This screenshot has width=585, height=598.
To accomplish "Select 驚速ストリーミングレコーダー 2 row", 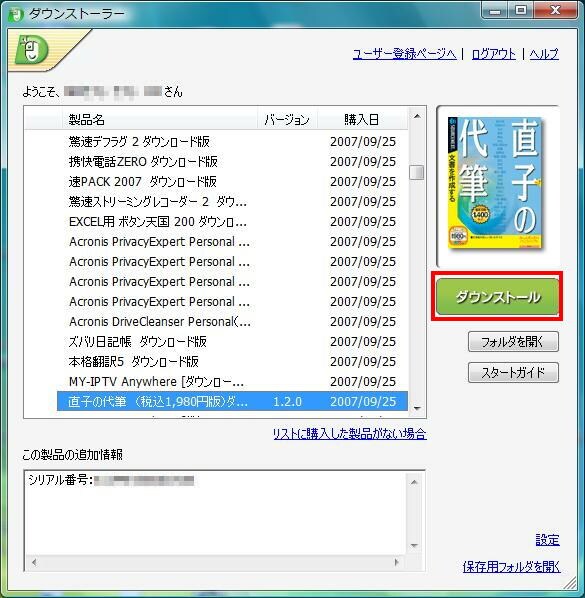I will 232,202.
